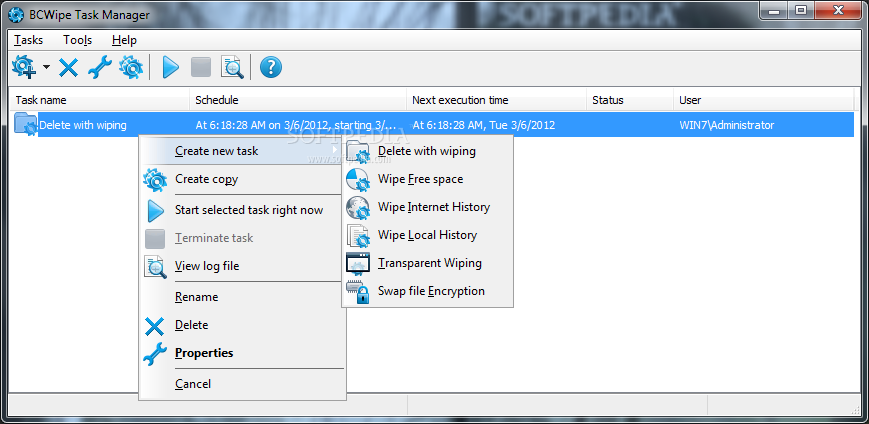Click the wrench Properties toolbar icon
Screen dimensions: 869x424
point(100,68)
